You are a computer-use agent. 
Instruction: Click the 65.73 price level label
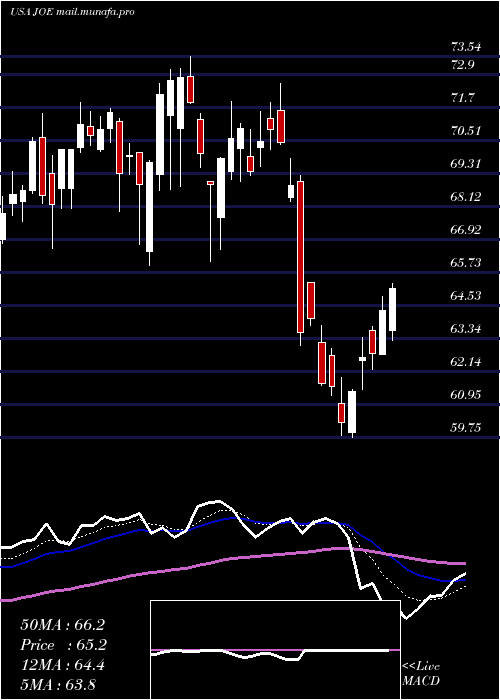(466, 262)
